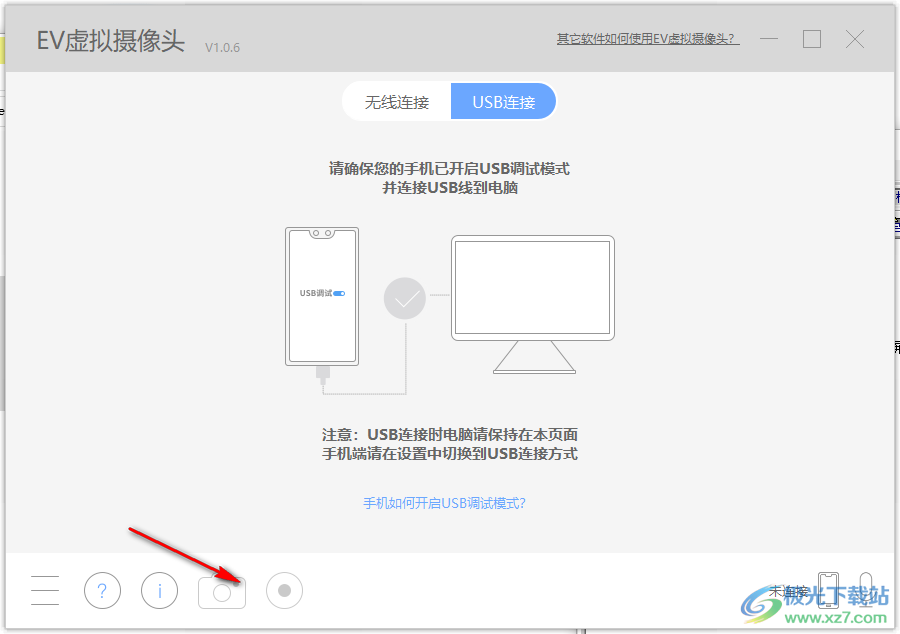Image resolution: width=900 pixels, height=634 pixels.
Task: Click the EV虚拟摄像头 title text
Action: [x=107, y=42]
